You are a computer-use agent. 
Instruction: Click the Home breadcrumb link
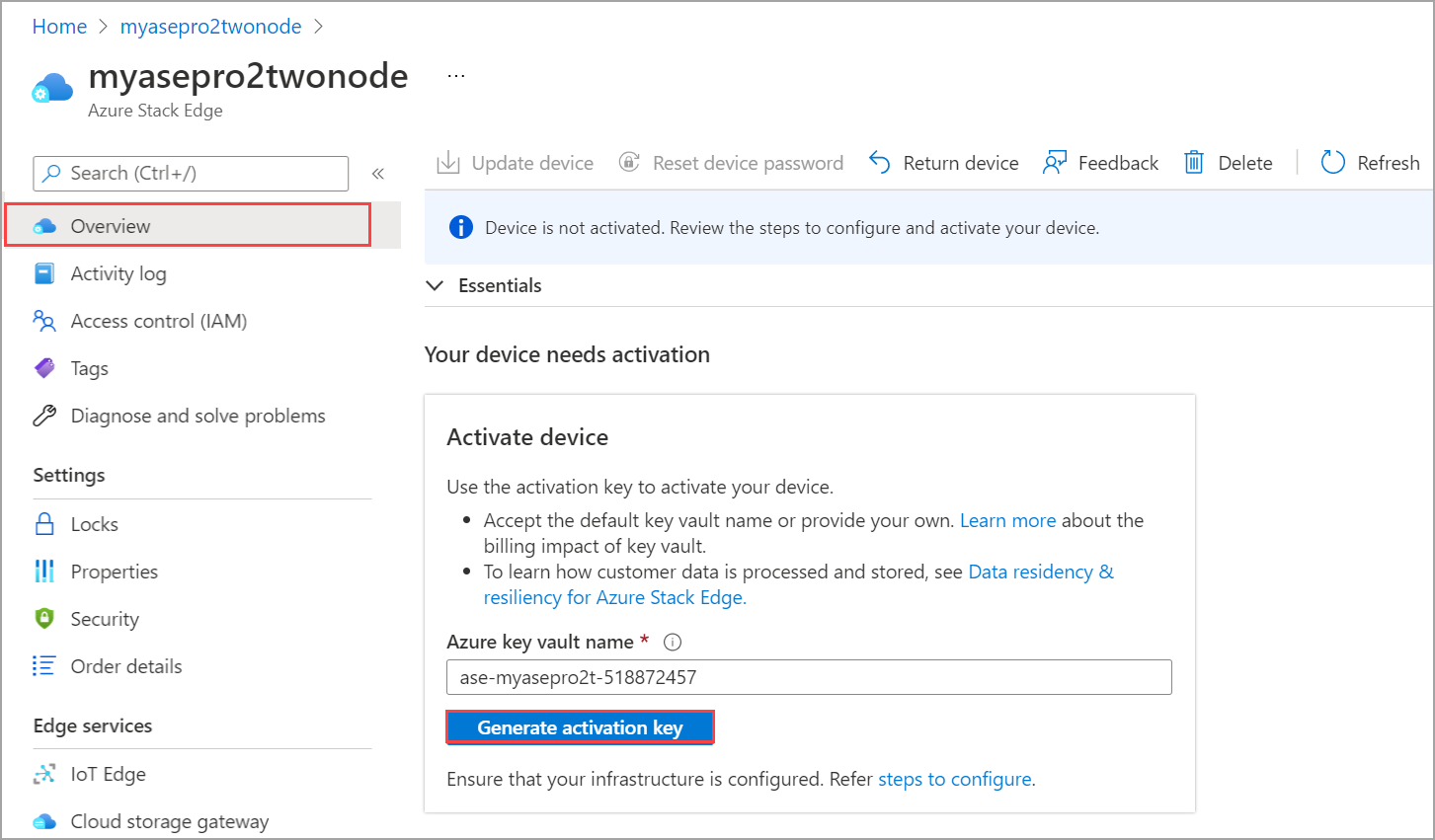(59, 27)
